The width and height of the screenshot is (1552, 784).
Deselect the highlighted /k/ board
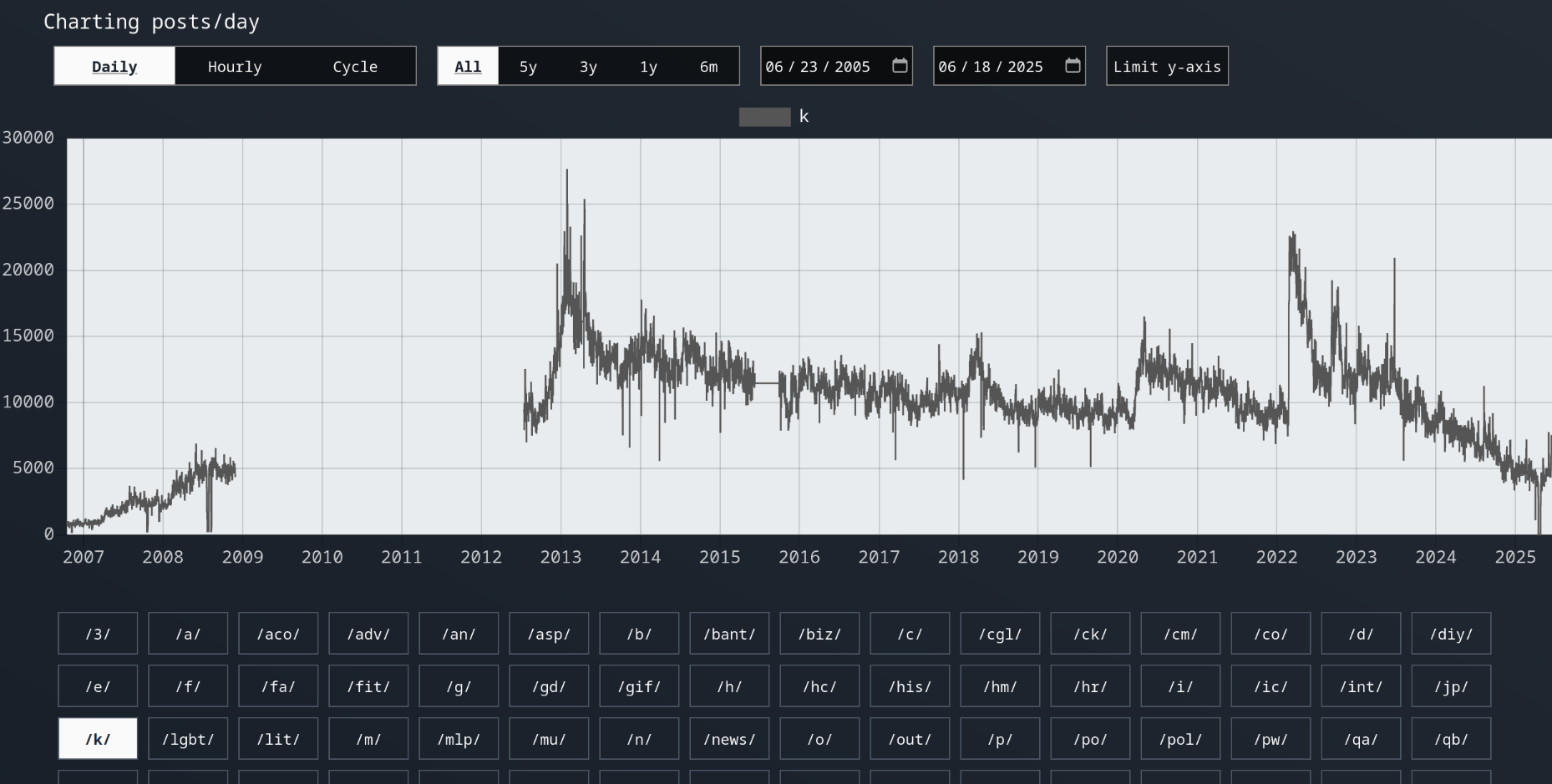(x=98, y=739)
